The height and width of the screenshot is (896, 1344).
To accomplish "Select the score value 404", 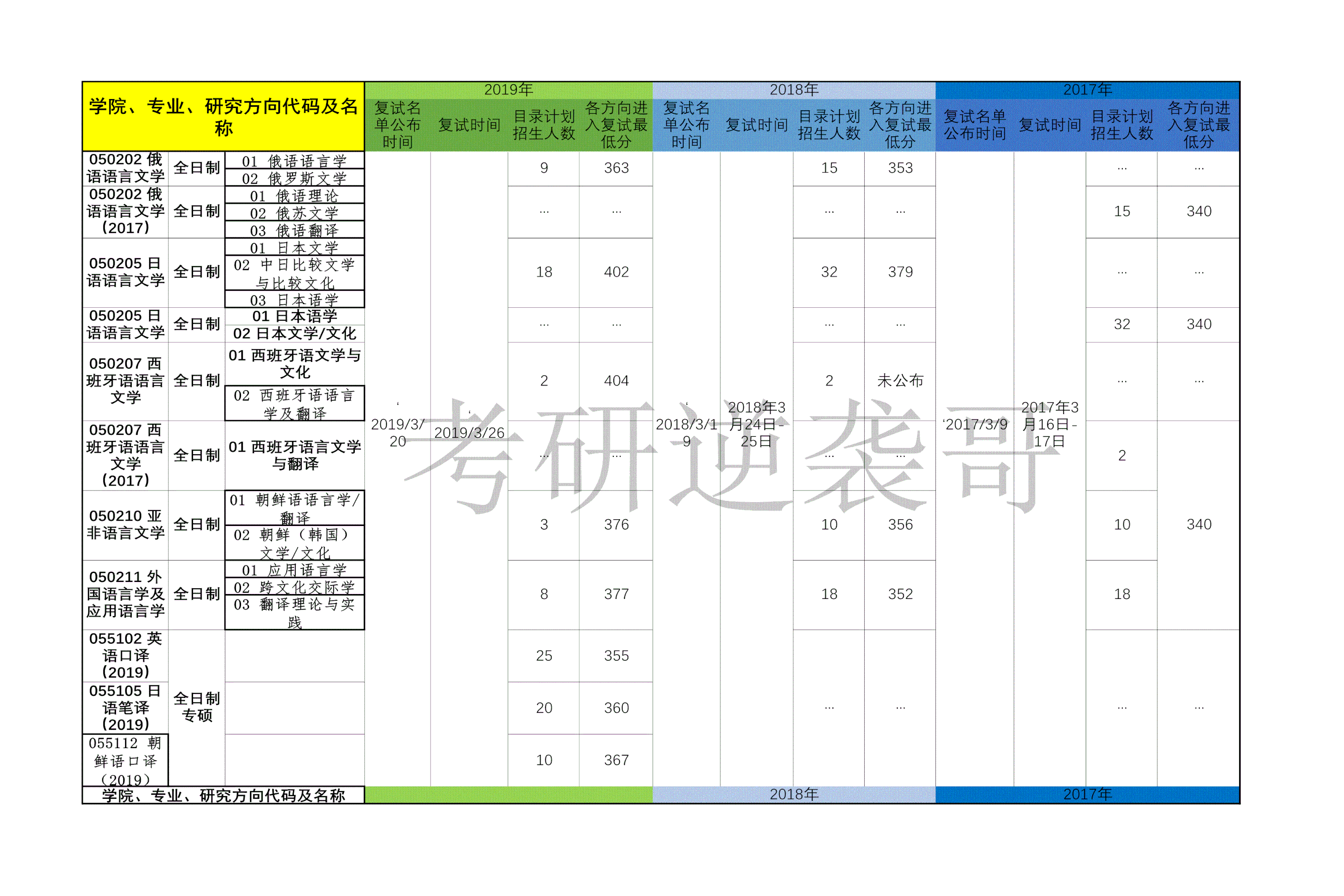I will click(616, 381).
